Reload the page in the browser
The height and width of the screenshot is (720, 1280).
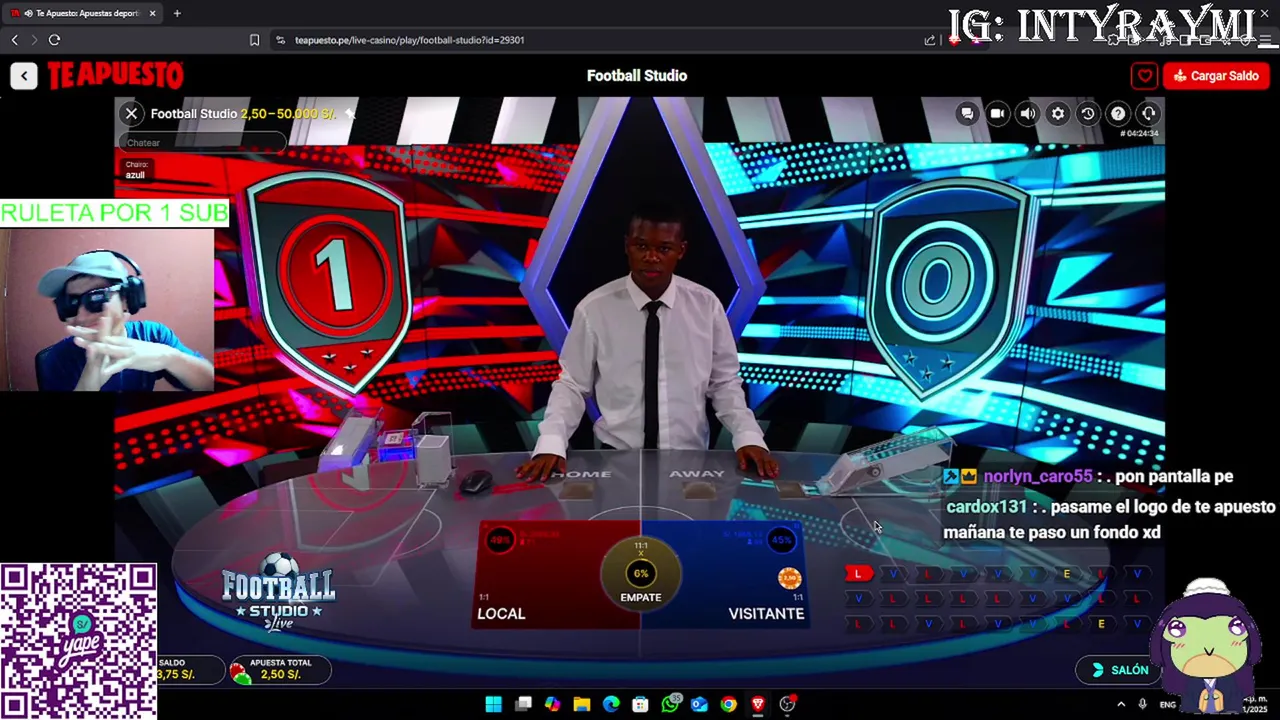[x=54, y=40]
